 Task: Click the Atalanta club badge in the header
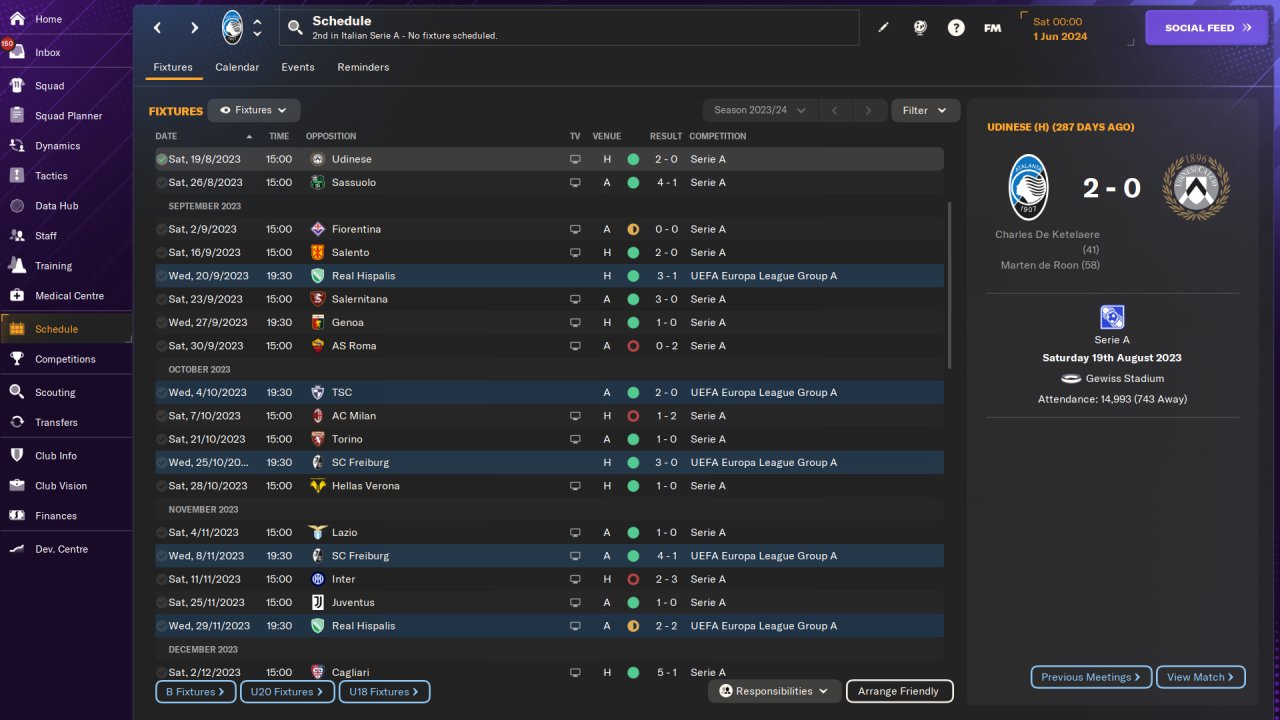point(232,28)
